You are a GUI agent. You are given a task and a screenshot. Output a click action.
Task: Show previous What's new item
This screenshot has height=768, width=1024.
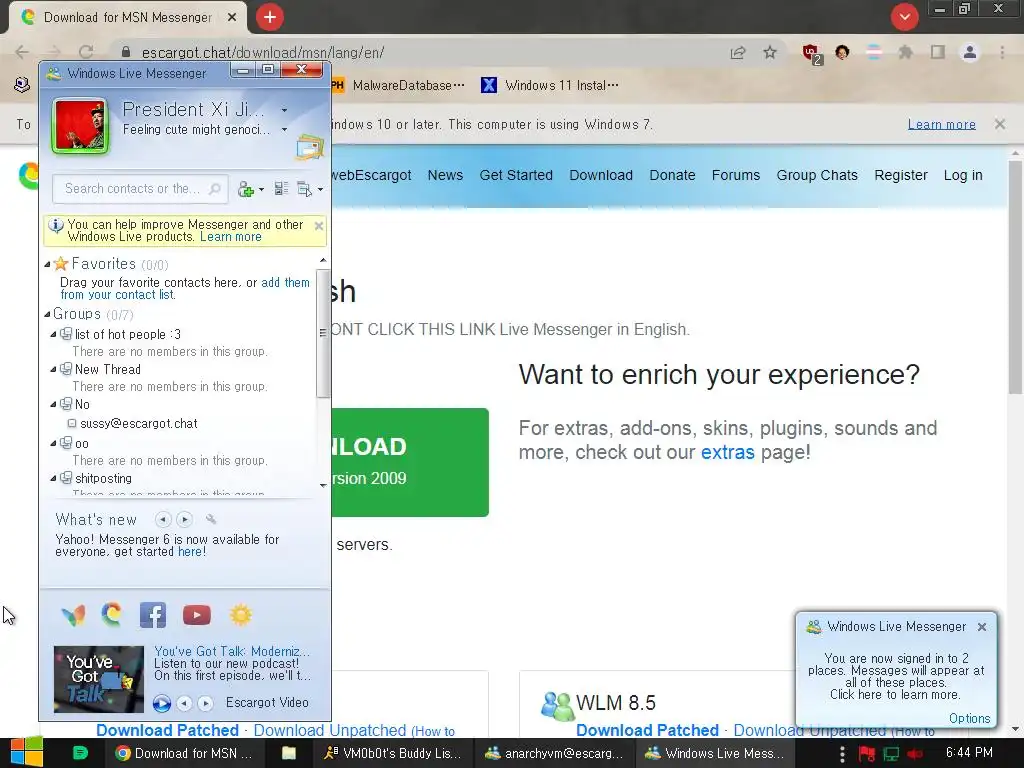pos(163,519)
